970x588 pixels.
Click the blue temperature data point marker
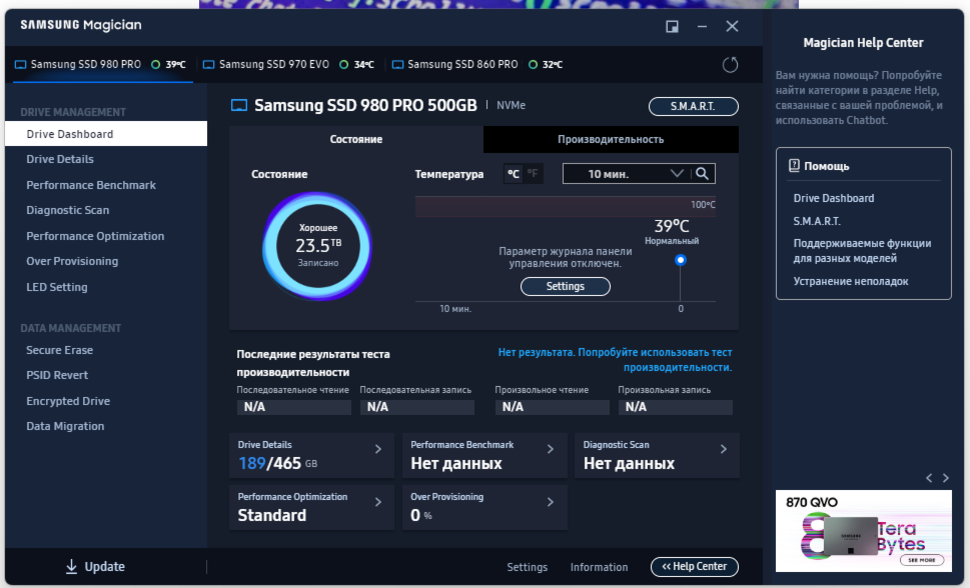pyautogui.click(x=680, y=260)
